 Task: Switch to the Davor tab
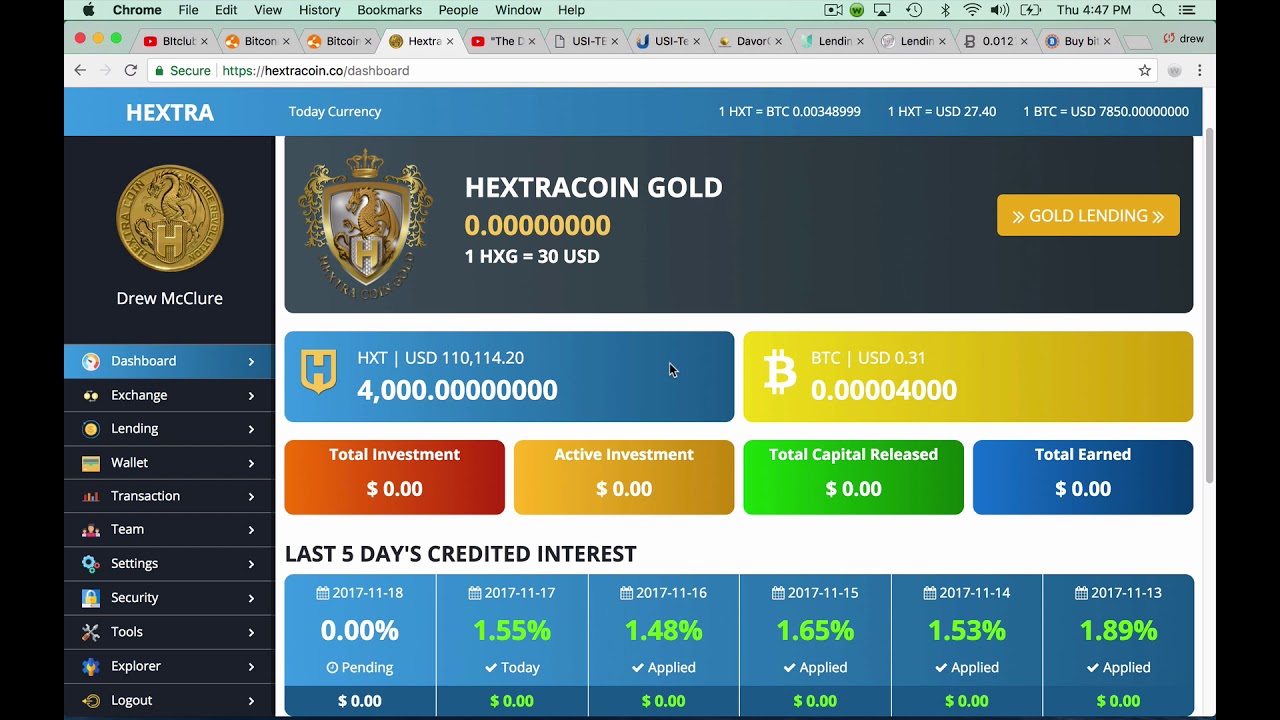coord(751,41)
